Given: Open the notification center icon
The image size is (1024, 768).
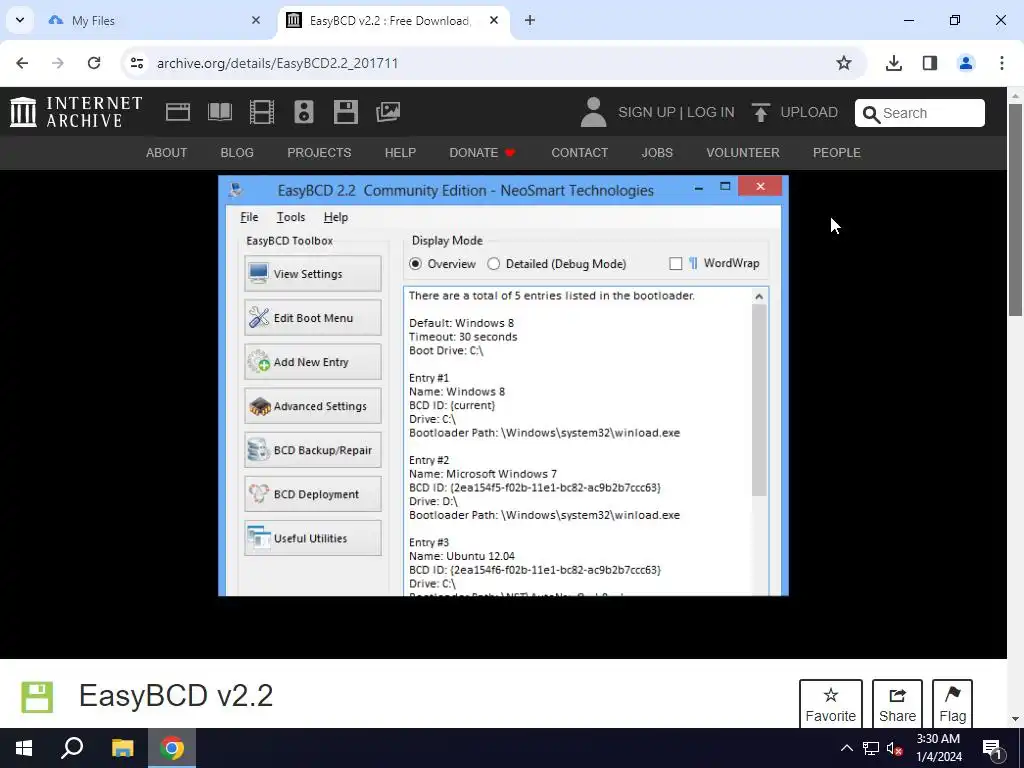Looking at the screenshot, I should point(992,748).
